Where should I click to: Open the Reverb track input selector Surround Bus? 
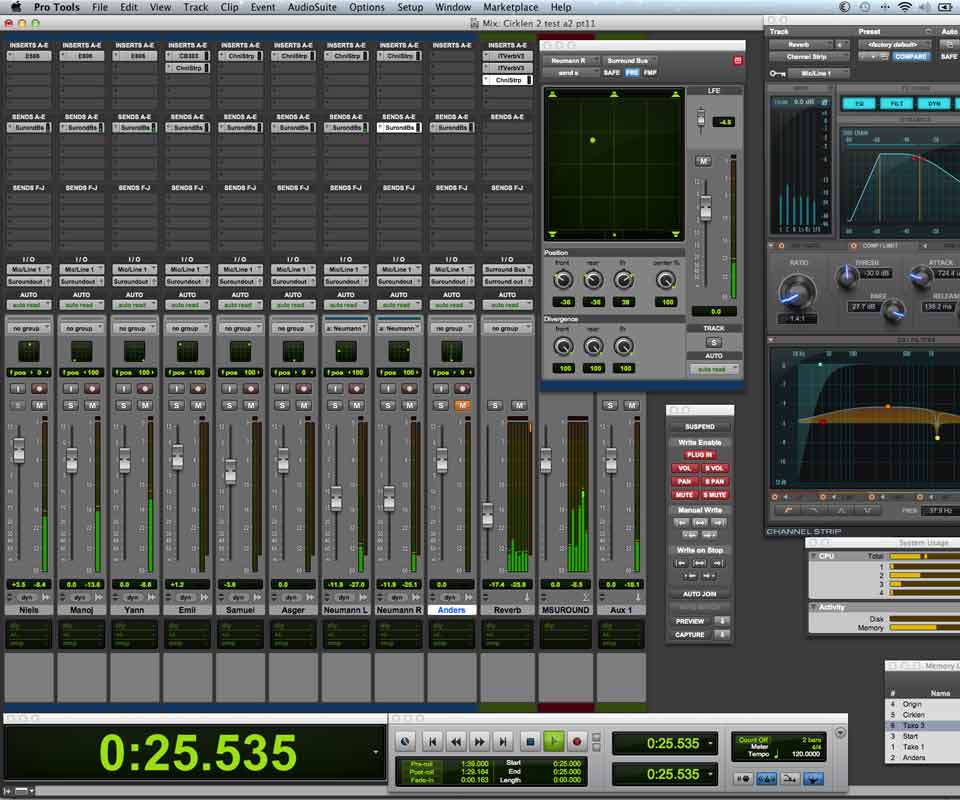[507, 269]
